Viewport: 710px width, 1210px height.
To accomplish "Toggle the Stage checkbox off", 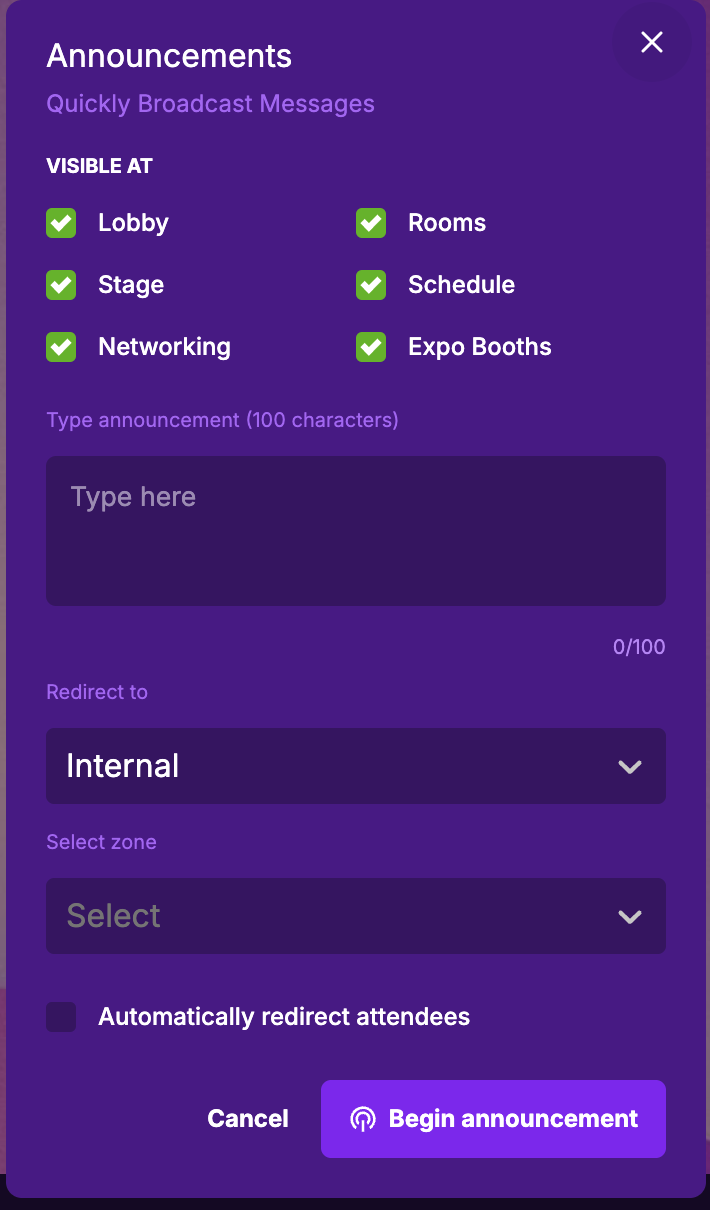I will 61,285.
